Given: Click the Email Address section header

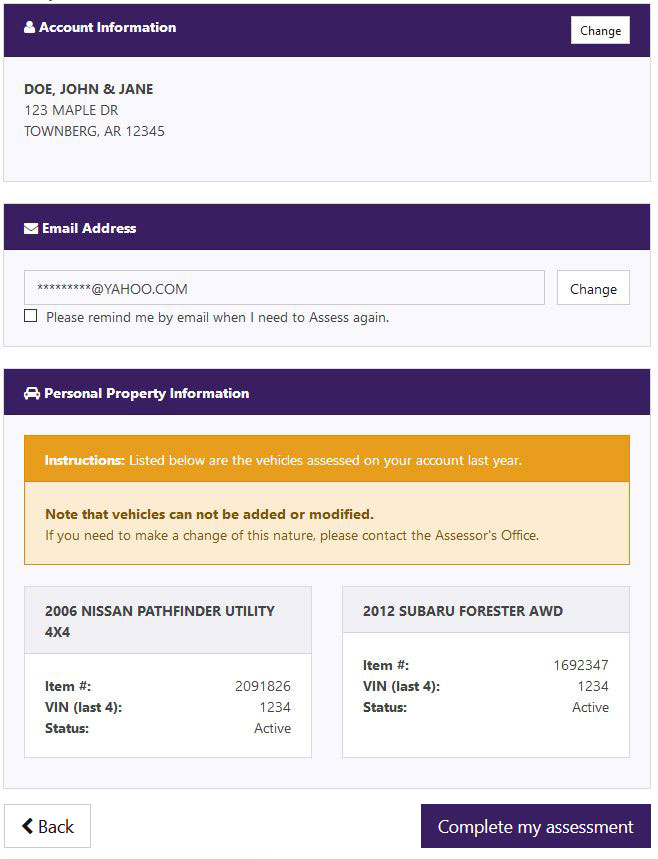Looking at the screenshot, I should coord(327,227).
